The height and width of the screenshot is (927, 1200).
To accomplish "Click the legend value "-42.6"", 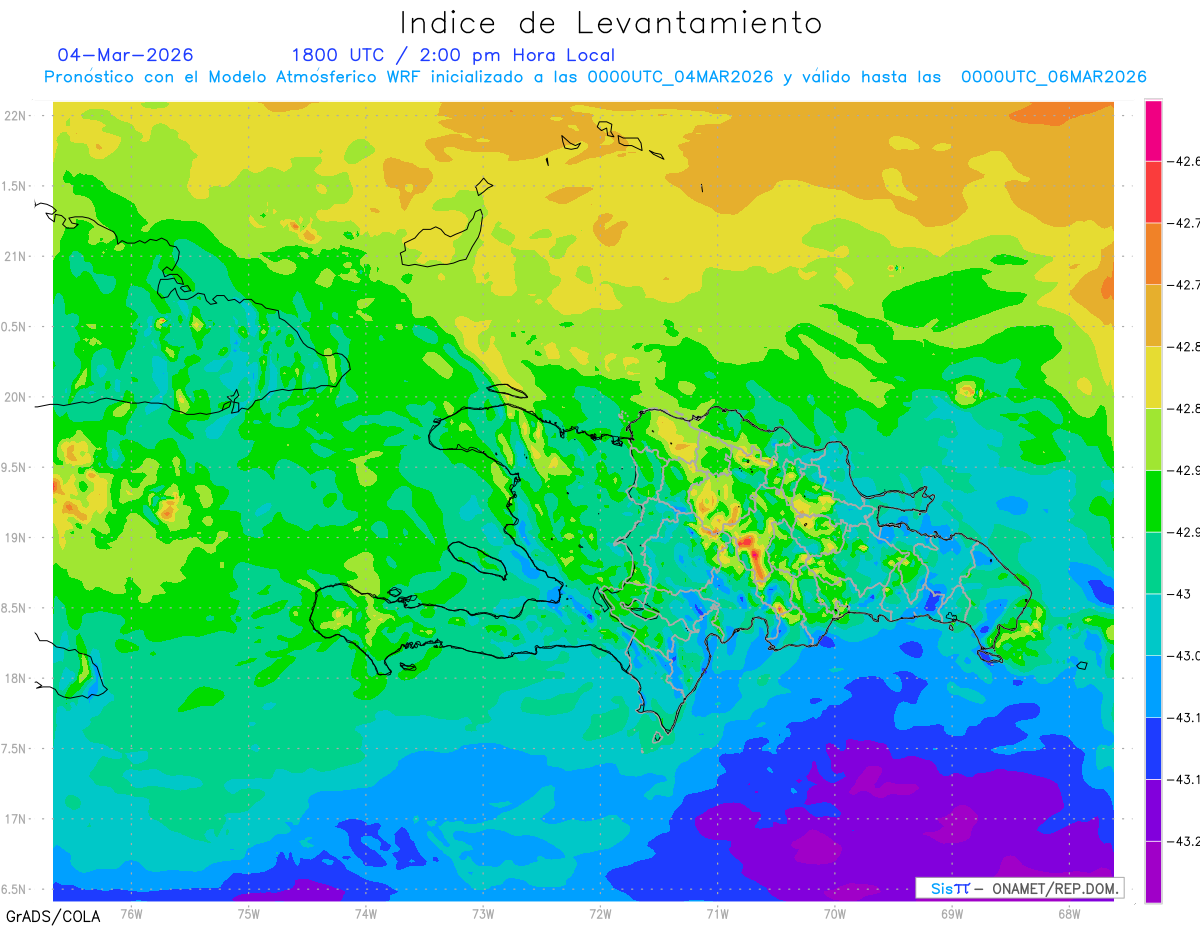I will (x=1184, y=161).
